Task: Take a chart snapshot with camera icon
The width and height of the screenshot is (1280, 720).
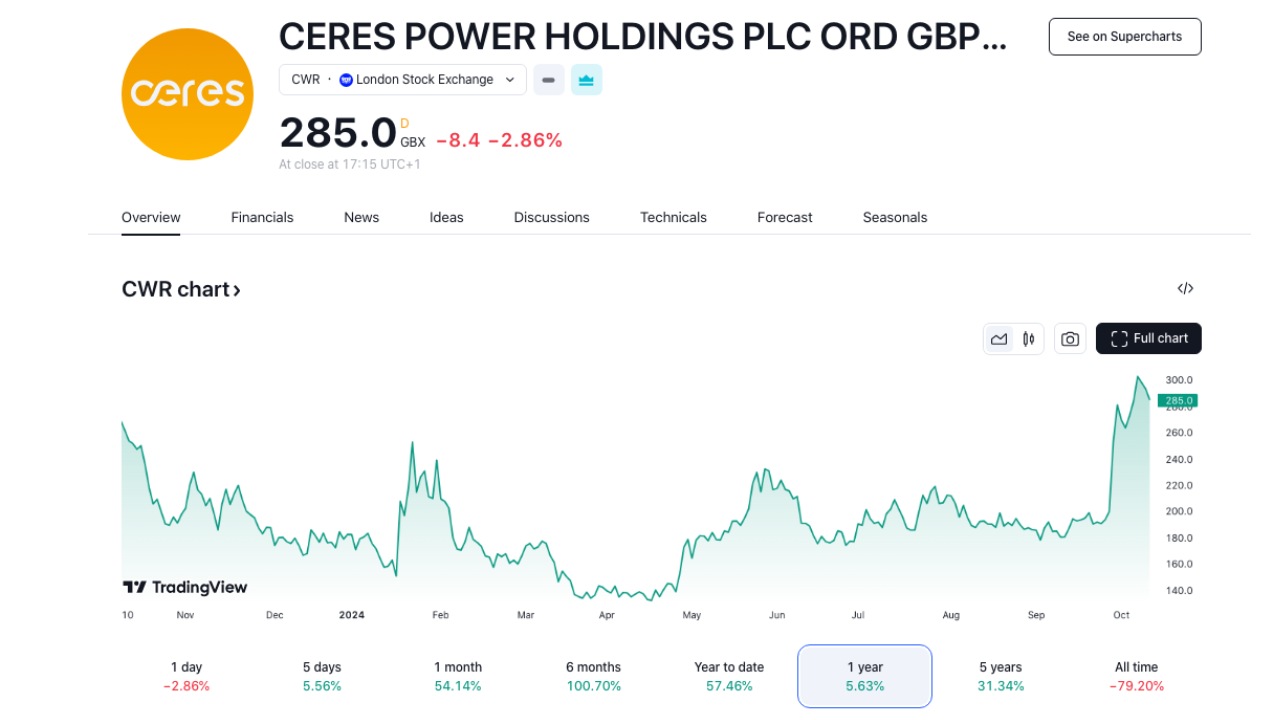Action: point(1070,339)
